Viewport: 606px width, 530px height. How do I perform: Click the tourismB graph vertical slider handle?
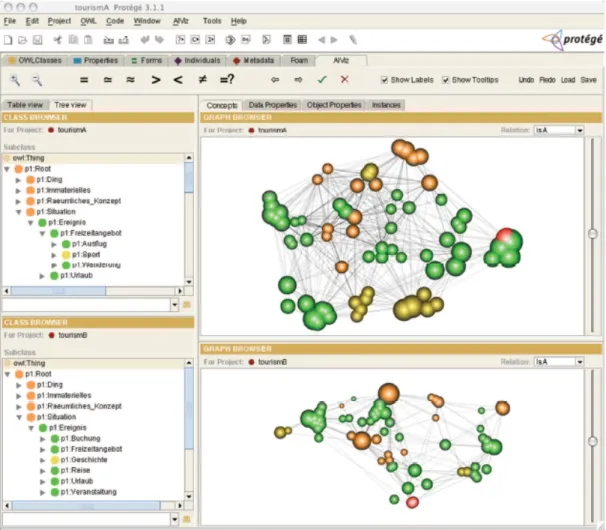[x=592, y=441]
